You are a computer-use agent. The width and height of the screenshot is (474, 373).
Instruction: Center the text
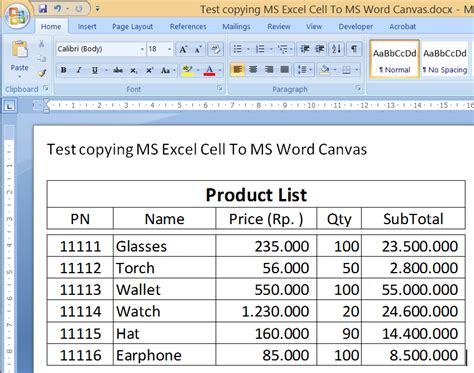253,70
